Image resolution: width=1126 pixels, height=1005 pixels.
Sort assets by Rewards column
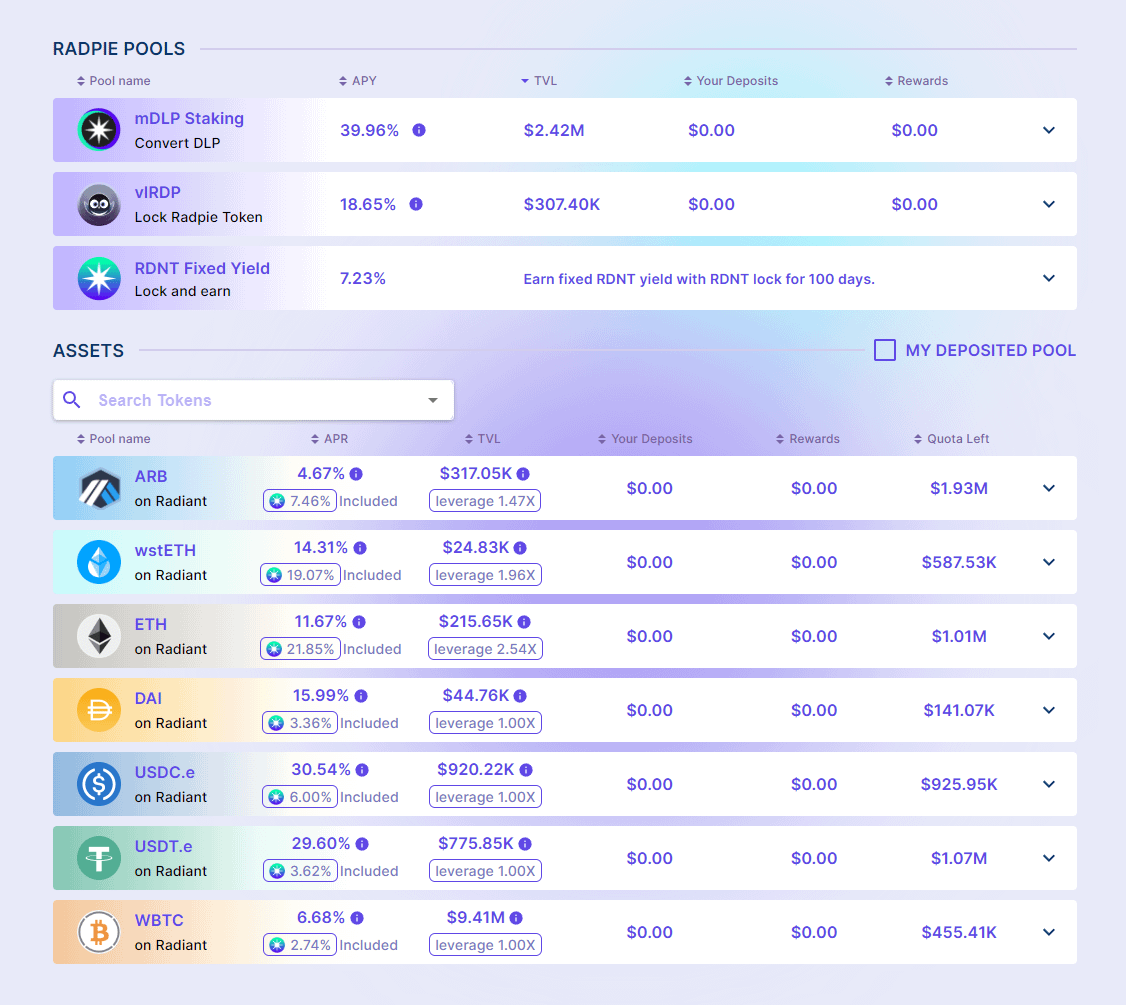click(808, 439)
